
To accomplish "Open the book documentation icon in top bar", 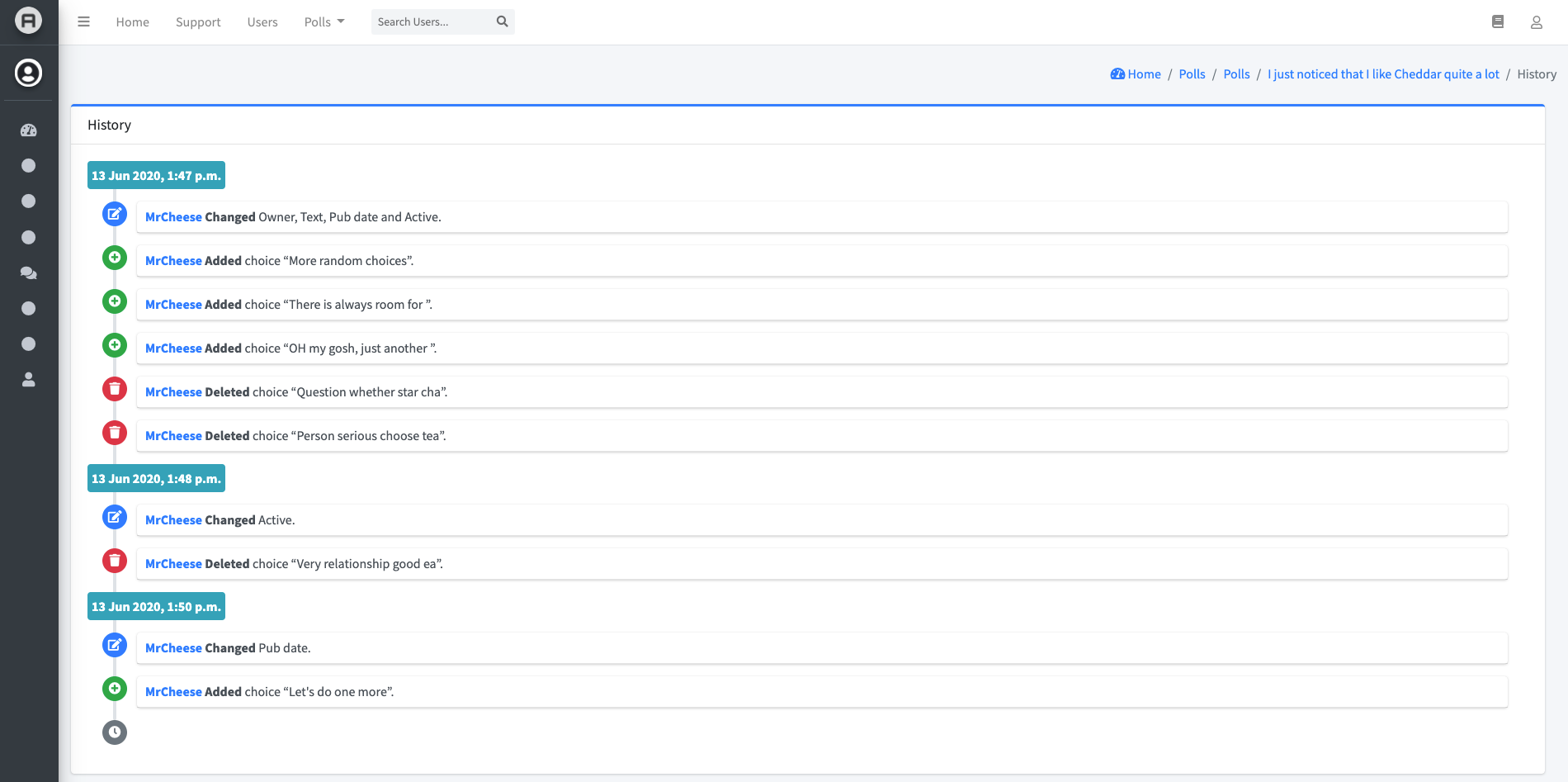I will click(1498, 22).
